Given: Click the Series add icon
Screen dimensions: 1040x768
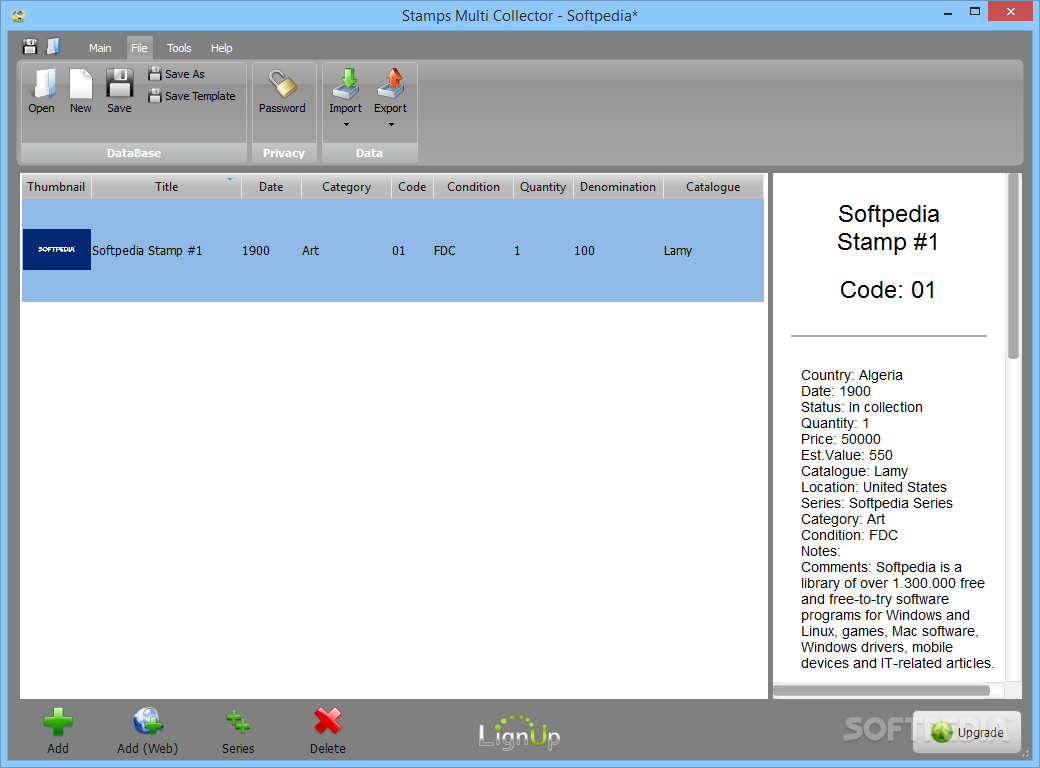Looking at the screenshot, I should 237,722.
